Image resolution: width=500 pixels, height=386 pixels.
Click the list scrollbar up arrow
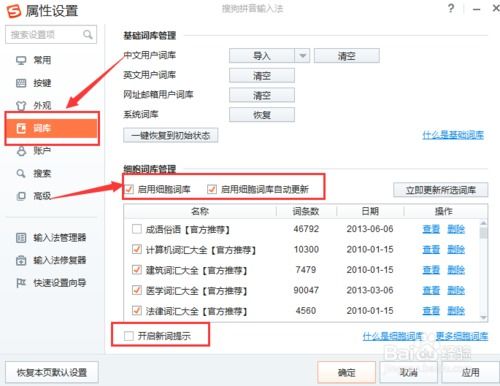point(484,222)
